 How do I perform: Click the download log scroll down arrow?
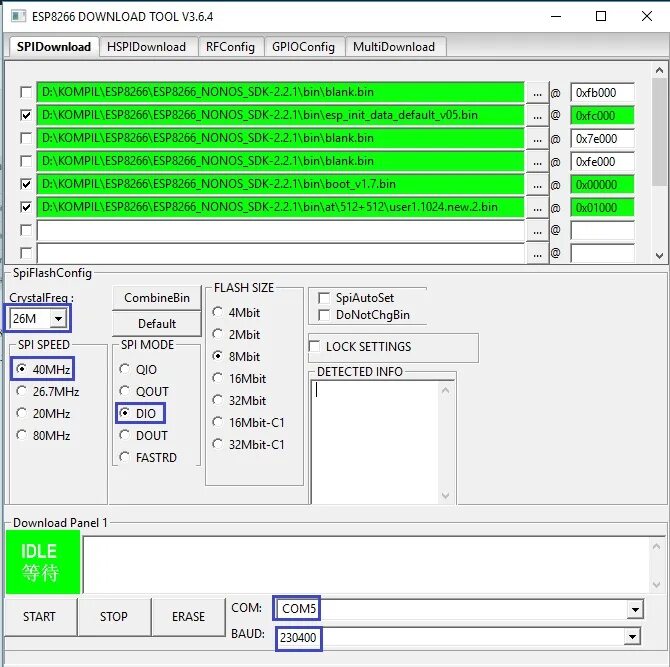(x=657, y=585)
